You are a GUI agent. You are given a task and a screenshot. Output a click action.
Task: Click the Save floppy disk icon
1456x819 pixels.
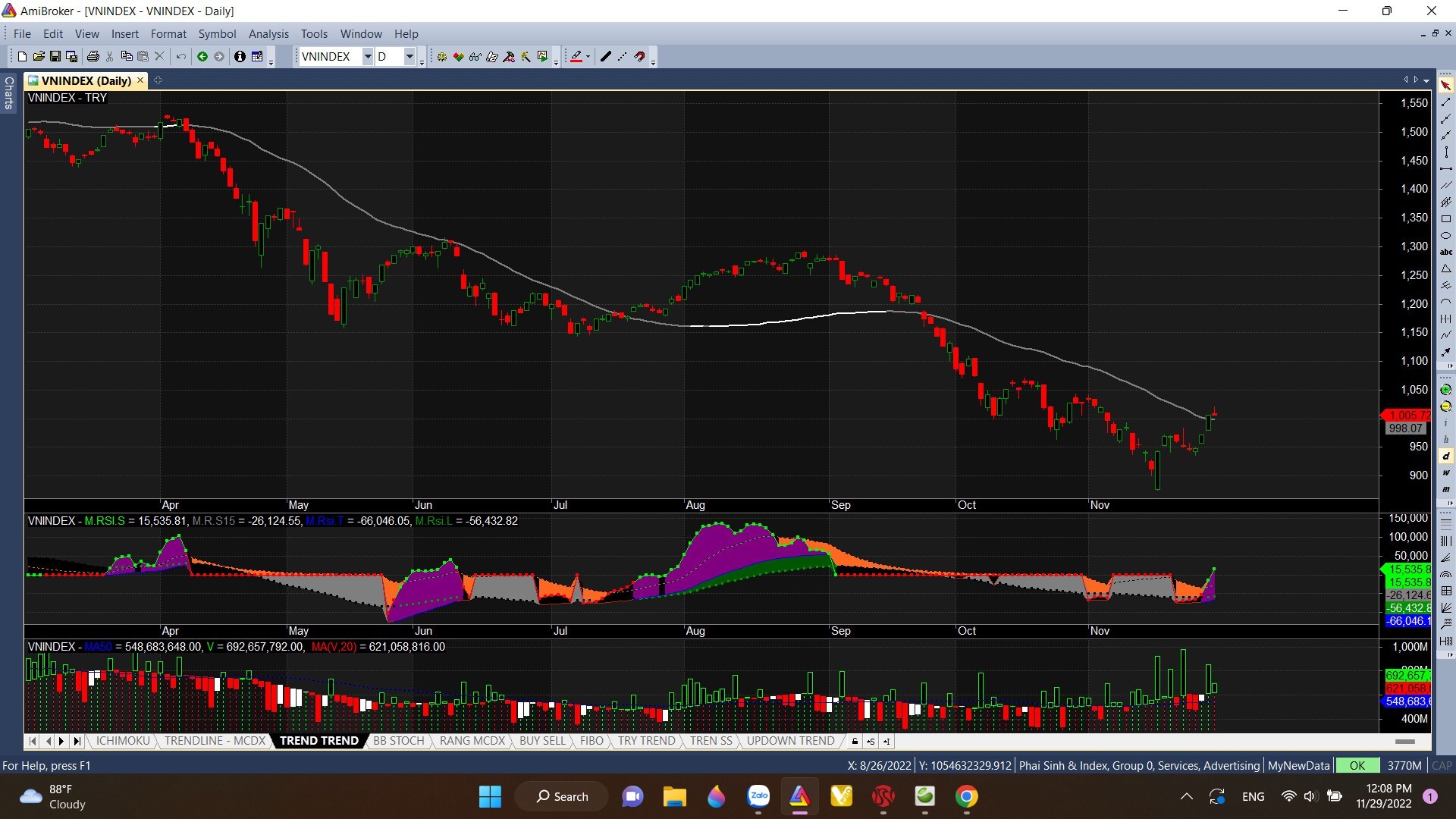click(x=55, y=57)
